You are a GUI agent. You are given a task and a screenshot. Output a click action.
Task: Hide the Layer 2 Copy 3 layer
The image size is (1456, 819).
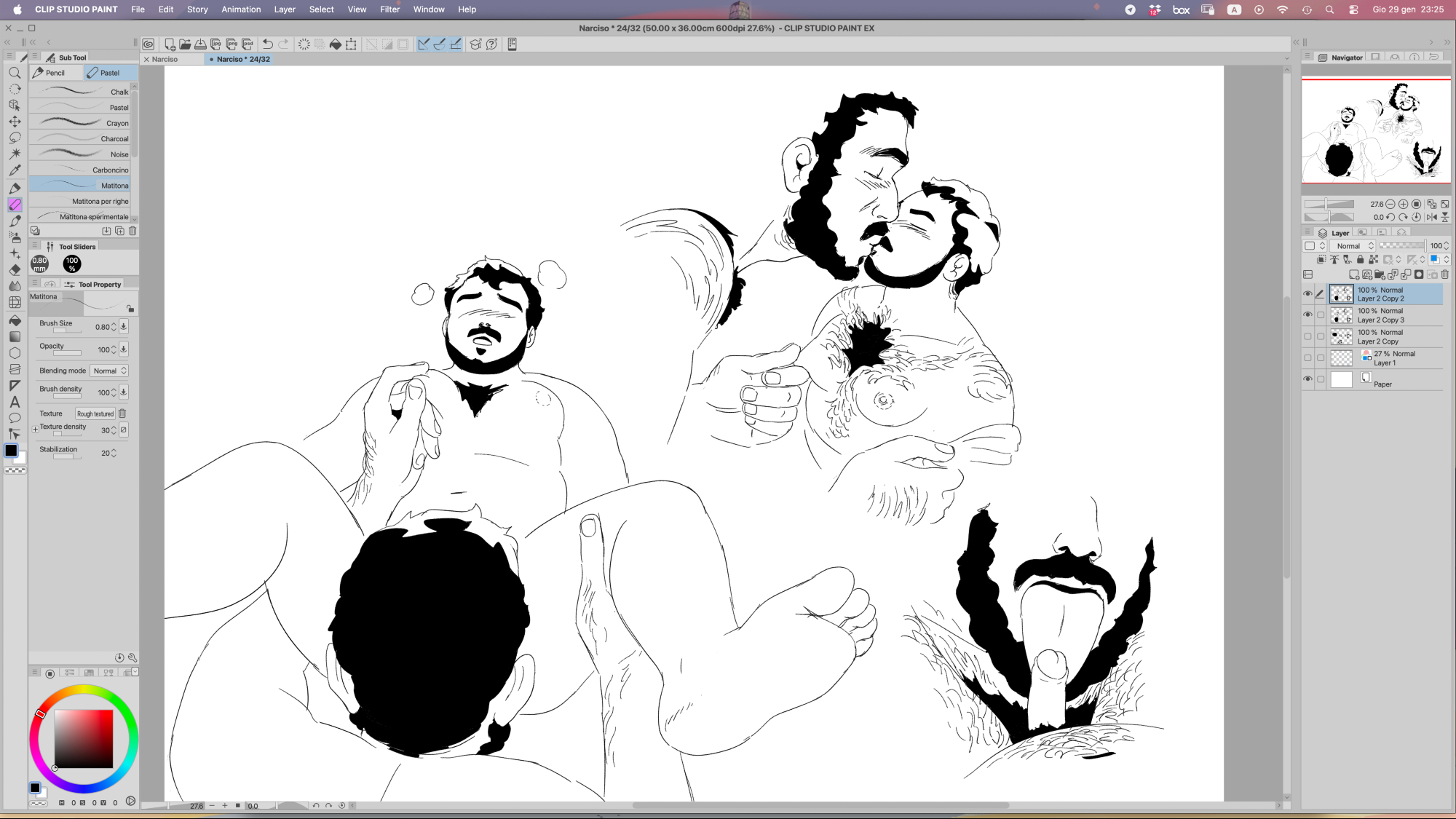coord(1307,315)
